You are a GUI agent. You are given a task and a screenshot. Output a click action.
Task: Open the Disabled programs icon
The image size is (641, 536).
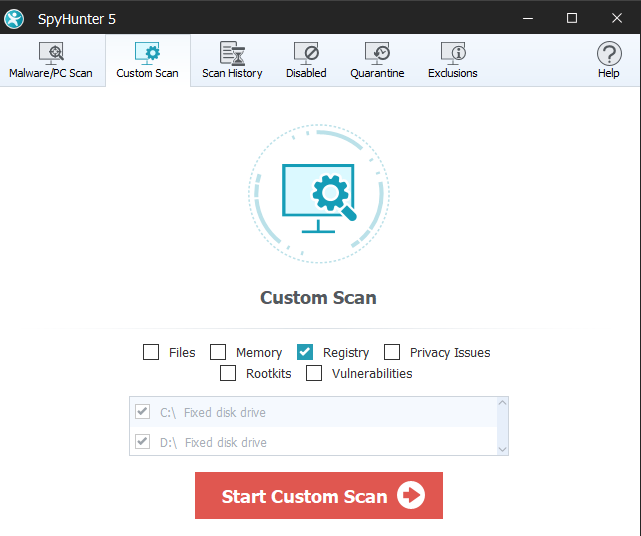pos(306,53)
